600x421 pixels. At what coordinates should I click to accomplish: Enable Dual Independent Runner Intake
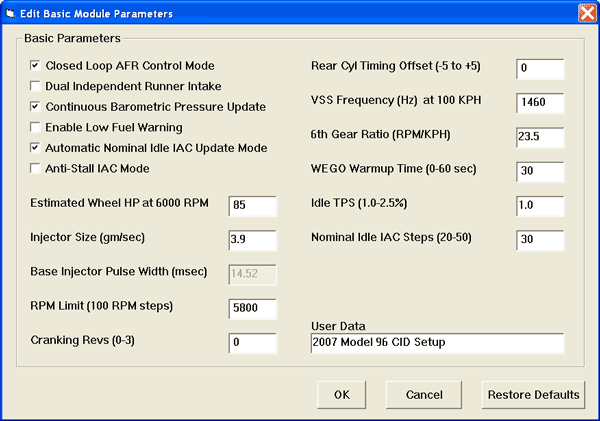[36, 86]
